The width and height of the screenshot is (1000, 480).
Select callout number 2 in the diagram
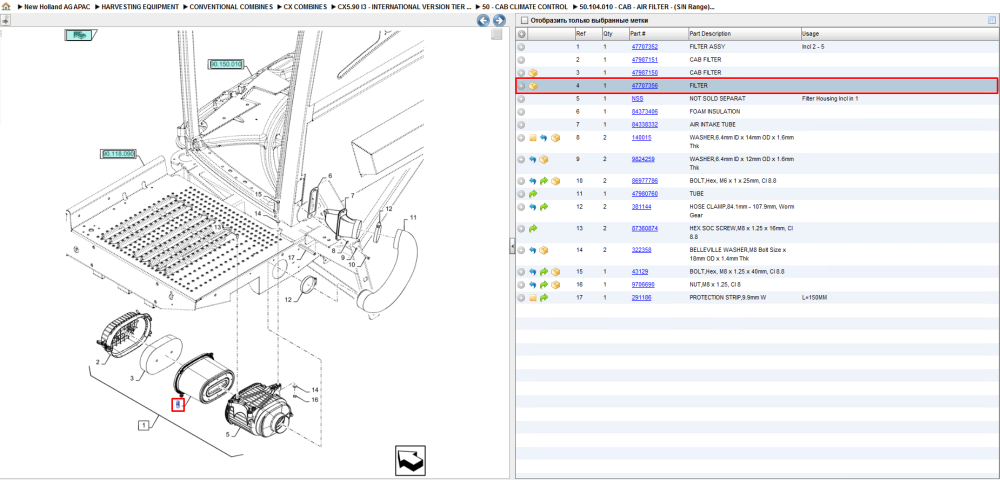coord(97,363)
